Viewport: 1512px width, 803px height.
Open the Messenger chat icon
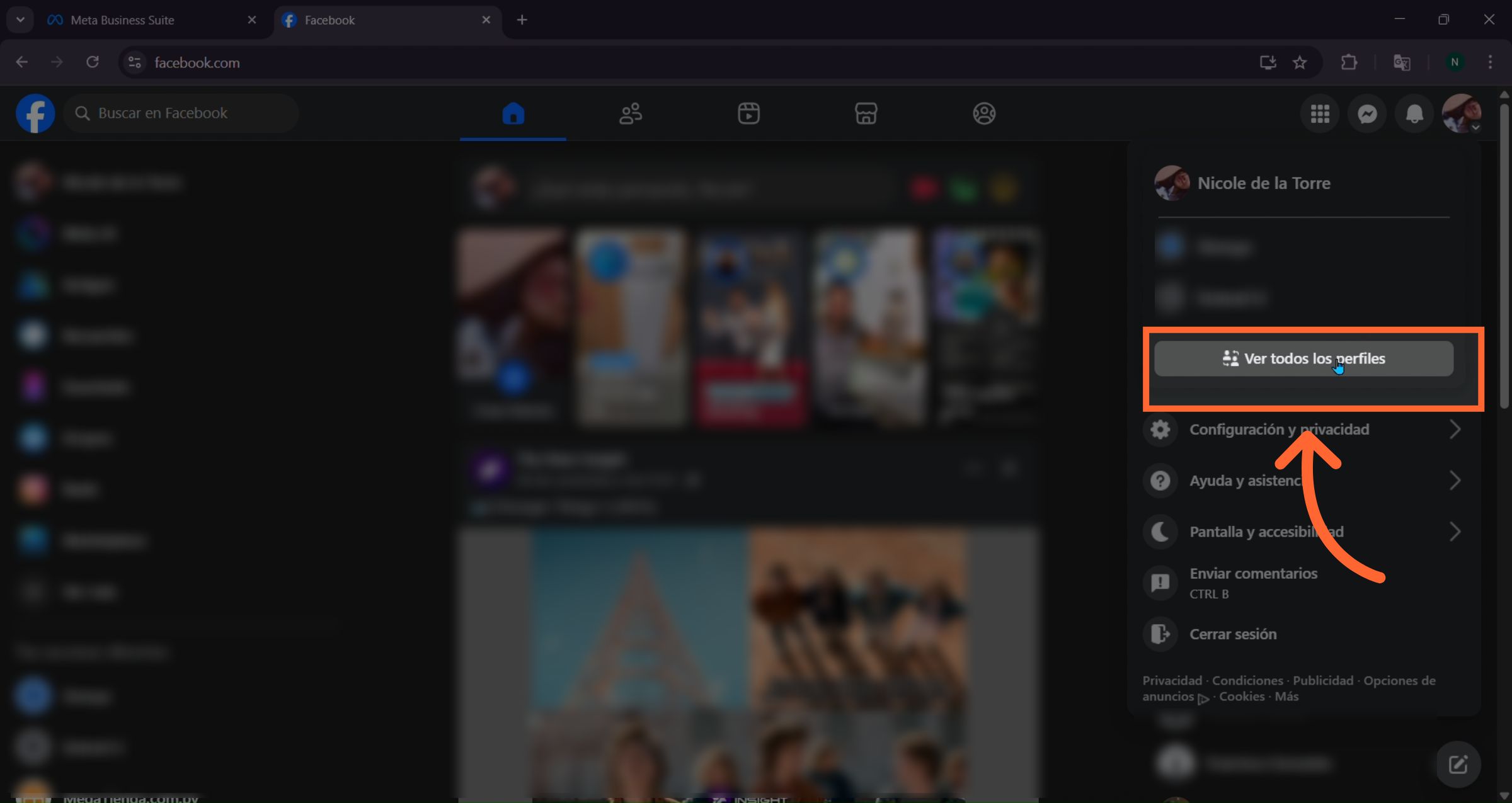click(1366, 114)
